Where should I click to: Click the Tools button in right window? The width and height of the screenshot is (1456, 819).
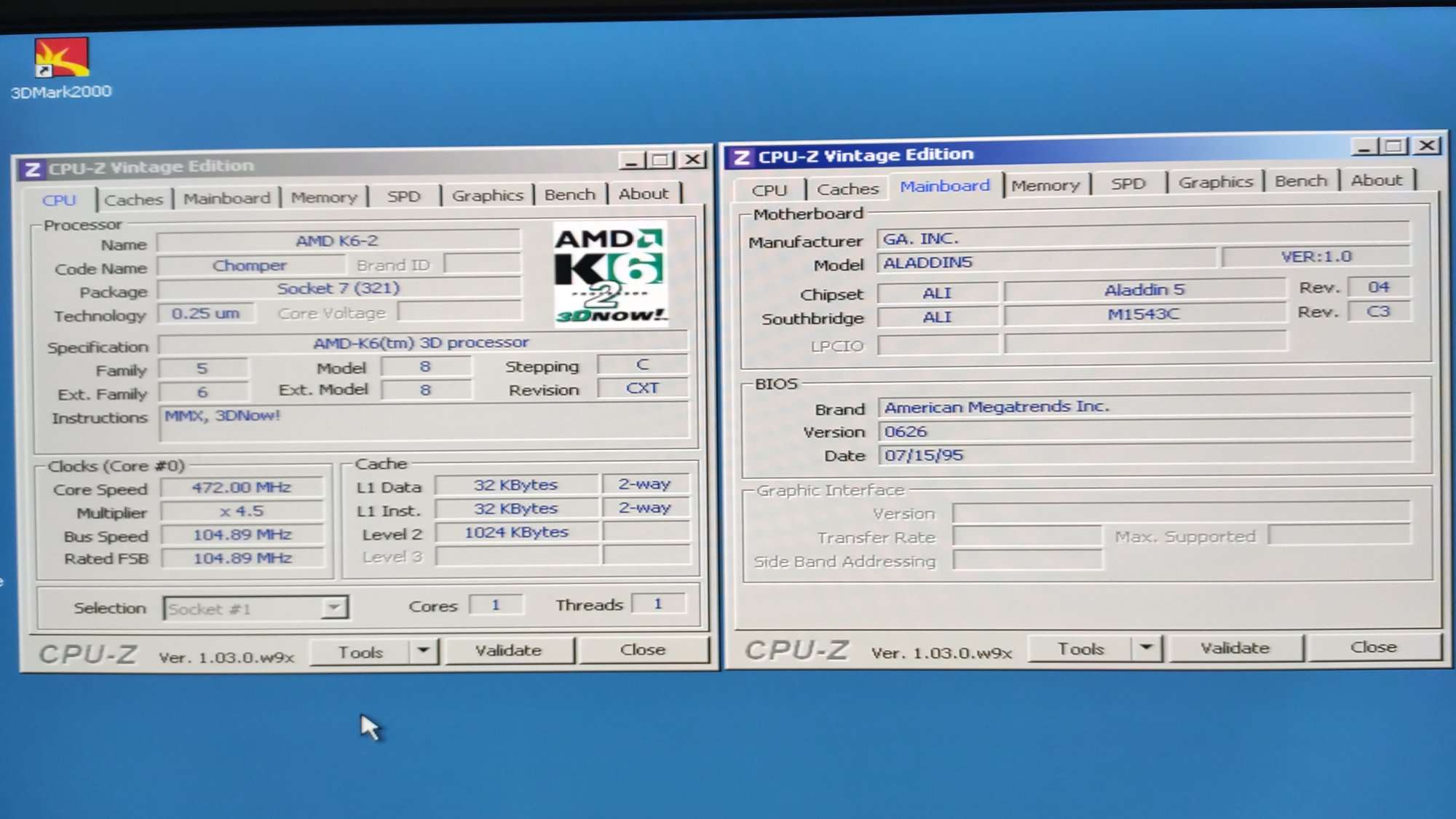[1080, 648]
